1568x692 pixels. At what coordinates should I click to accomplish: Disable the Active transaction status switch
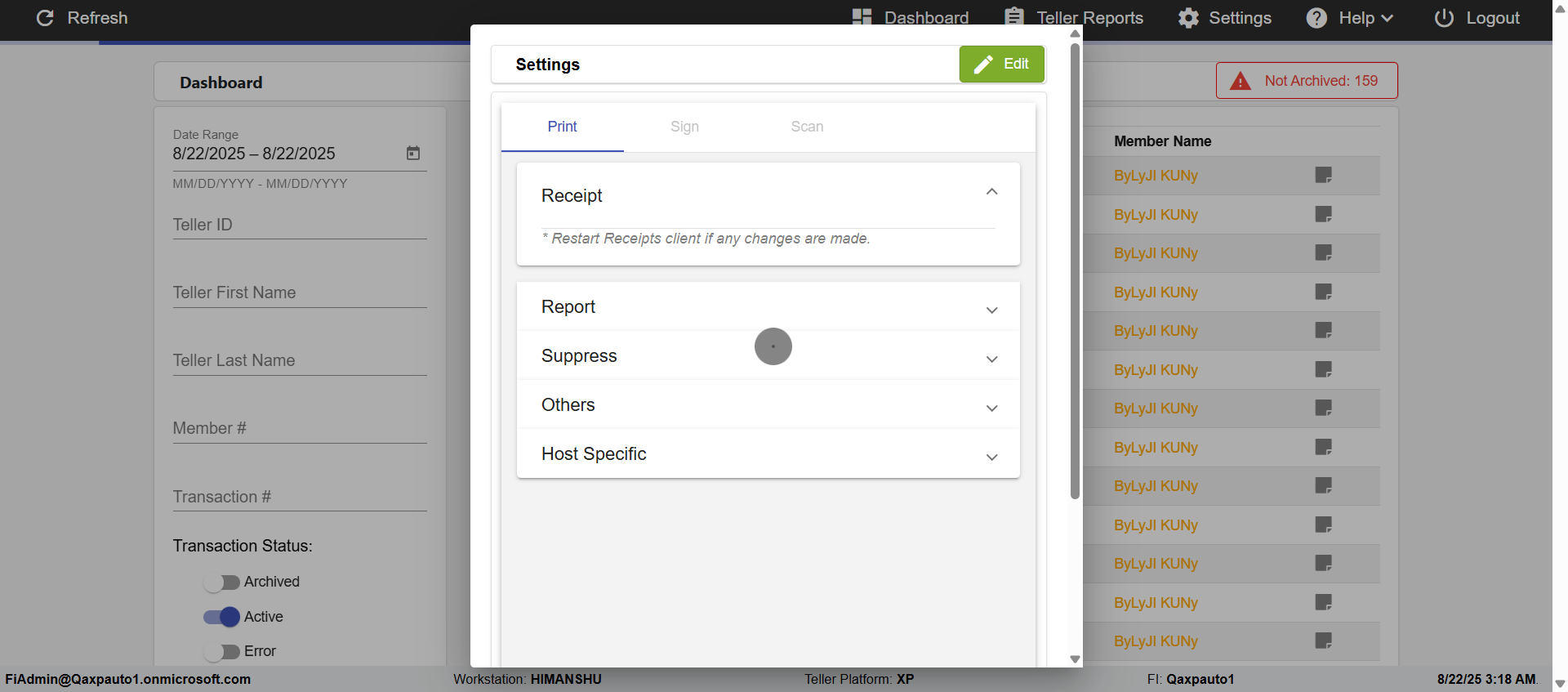tap(221, 617)
